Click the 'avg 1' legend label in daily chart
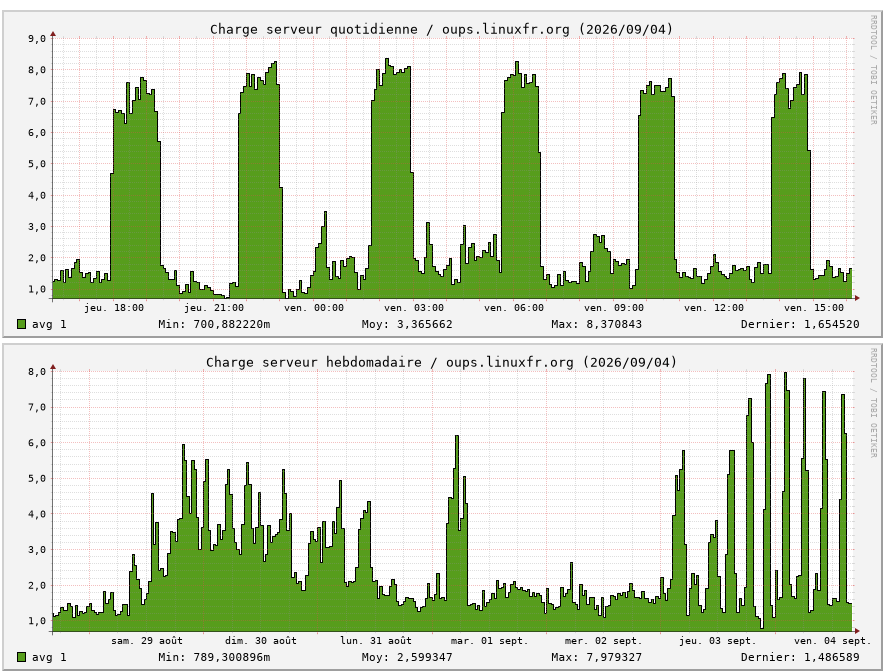The image size is (890, 672). [x=49, y=324]
